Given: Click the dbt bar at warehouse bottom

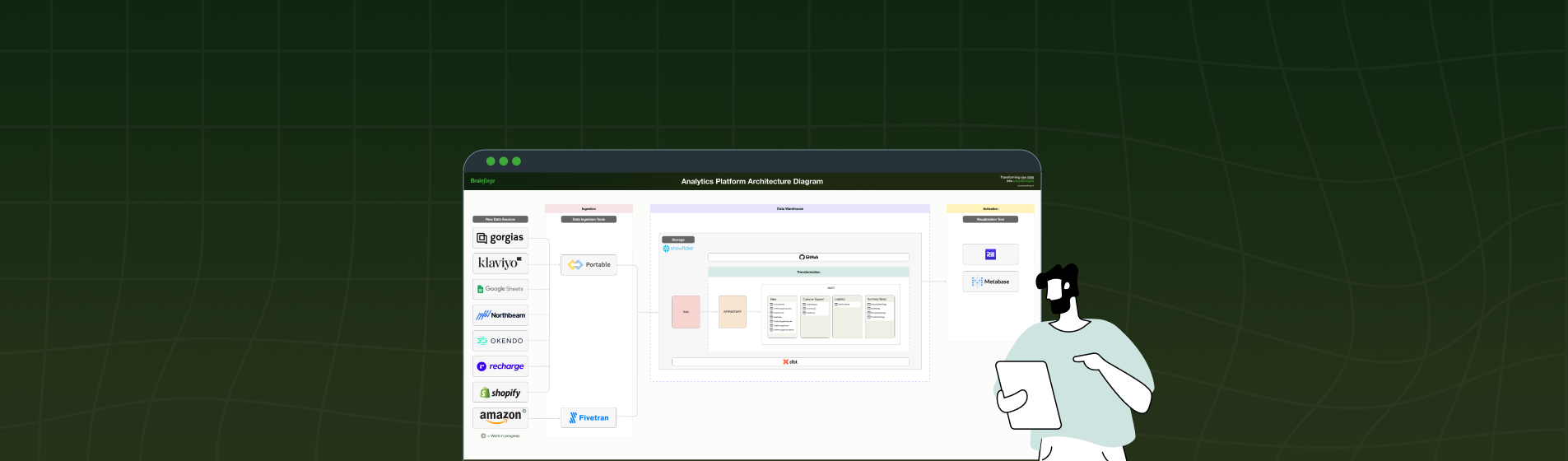Looking at the screenshot, I should pyautogui.click(x=790, y=362).
